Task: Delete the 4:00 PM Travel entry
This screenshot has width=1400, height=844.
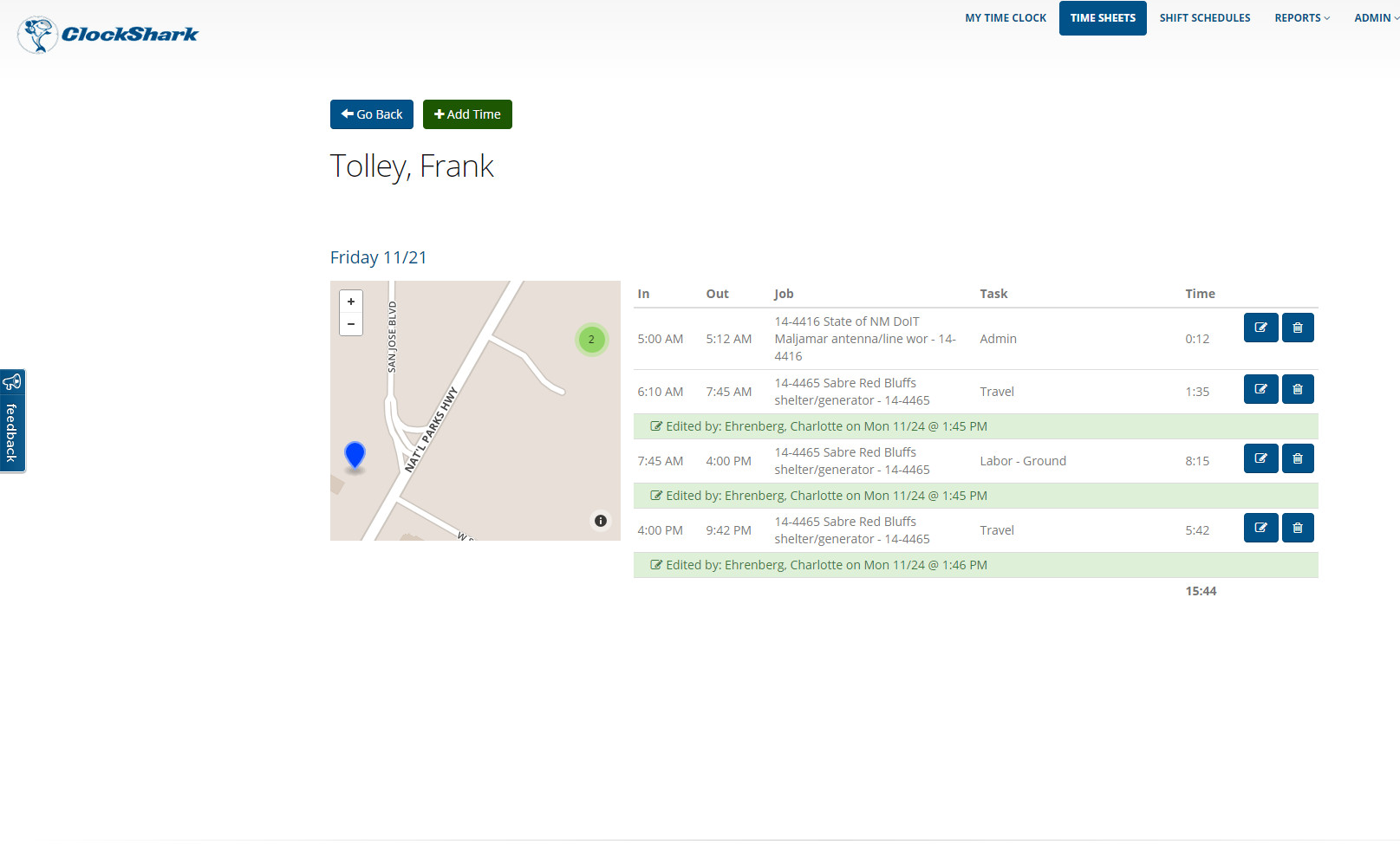Action: coord(1298,528)
